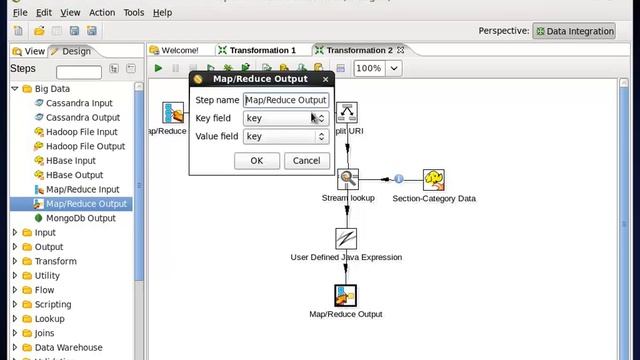Click the 100% zoom value field
The height and width of the screenshot is (360, 640).
[369, 68]
